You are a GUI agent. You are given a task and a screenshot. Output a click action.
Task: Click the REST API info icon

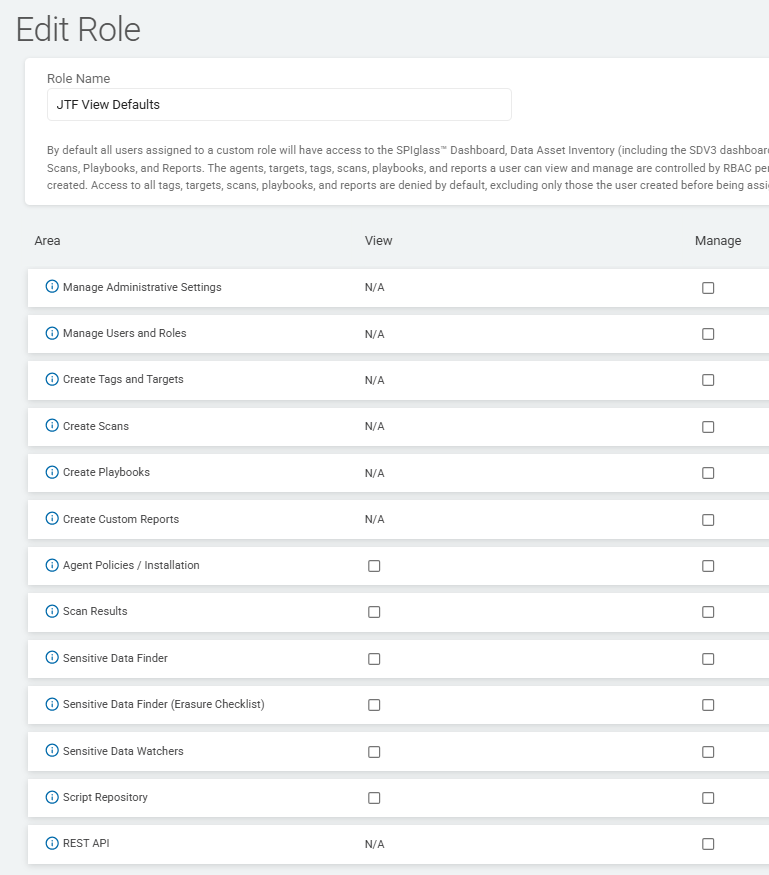point(53,843)
